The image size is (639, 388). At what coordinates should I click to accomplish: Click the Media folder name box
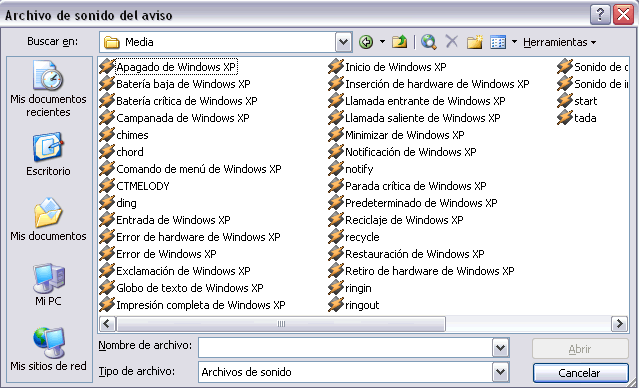click(x=218, y=42)
